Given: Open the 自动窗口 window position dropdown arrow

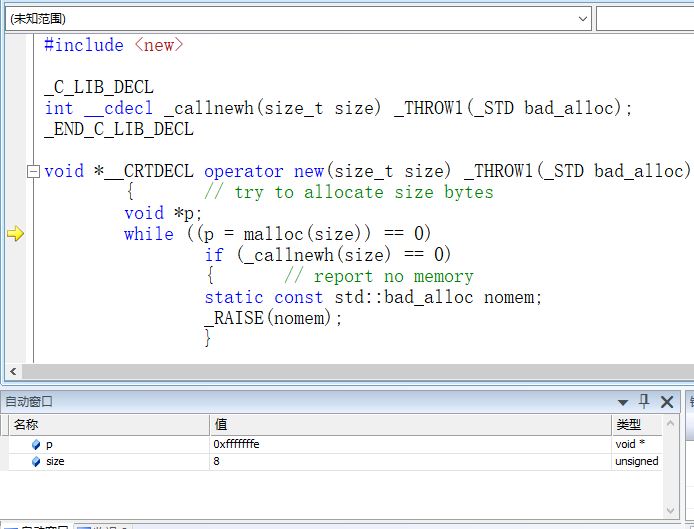Looking at the screenshot, I should click(x=623, y=402).
